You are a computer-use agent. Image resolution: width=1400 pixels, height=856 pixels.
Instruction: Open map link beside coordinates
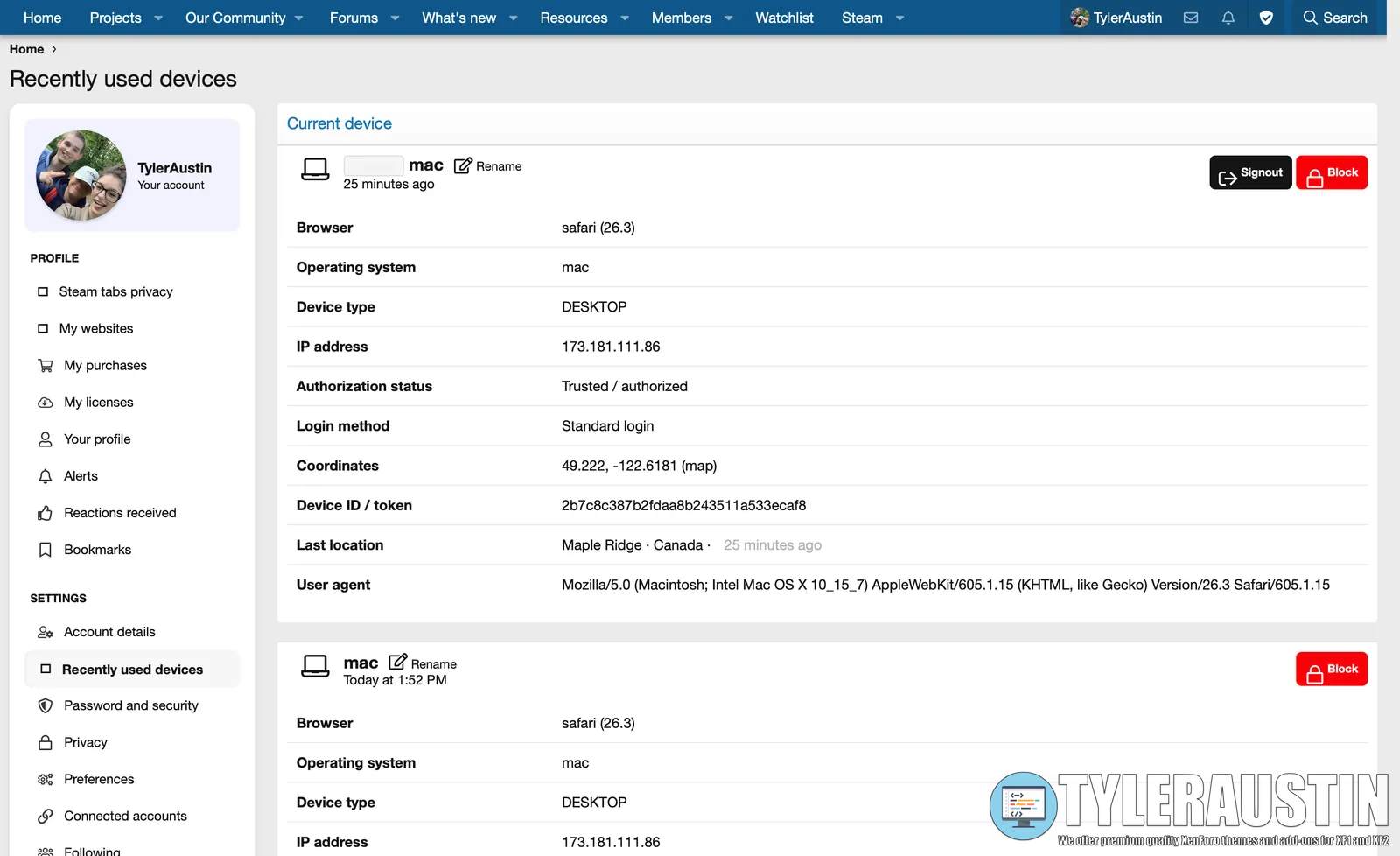(698, 466)
